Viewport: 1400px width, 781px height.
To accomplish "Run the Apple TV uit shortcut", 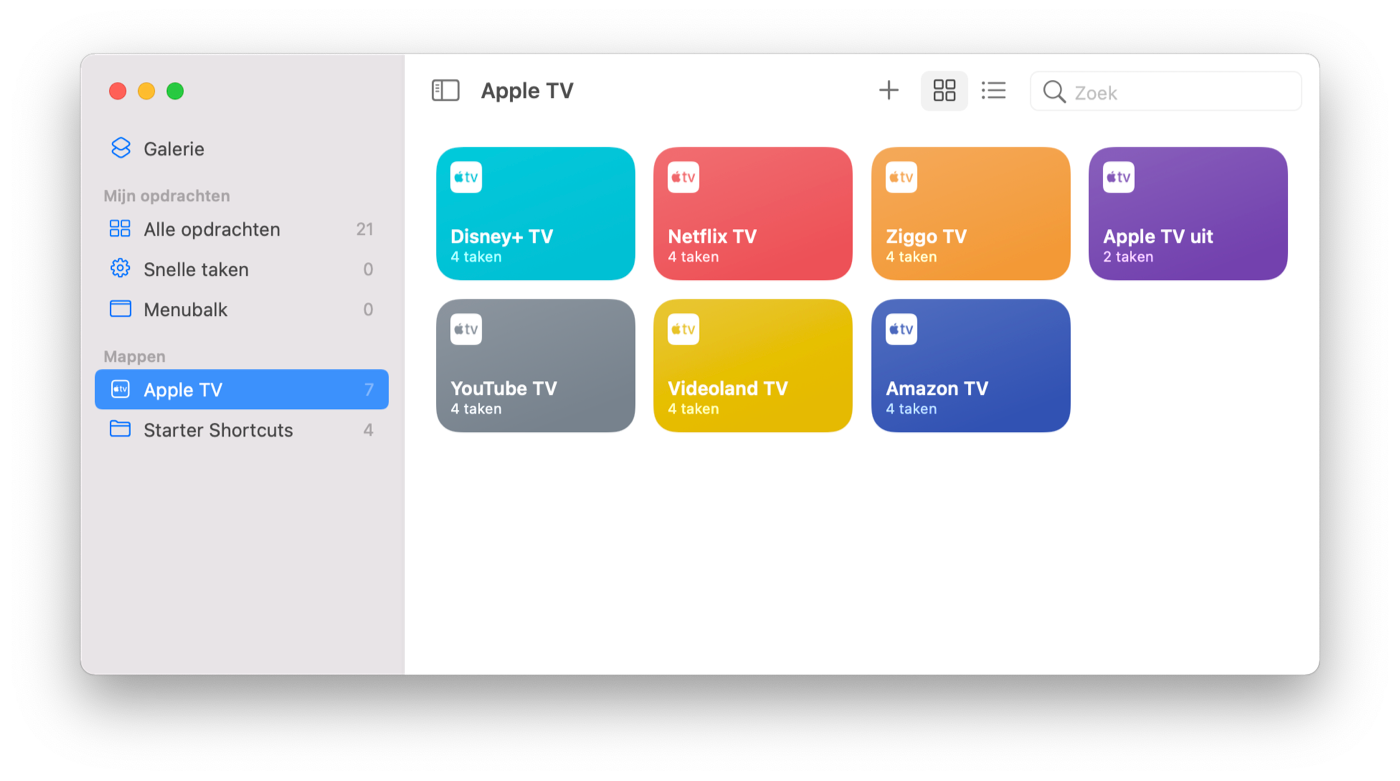I will [1188, 214].
